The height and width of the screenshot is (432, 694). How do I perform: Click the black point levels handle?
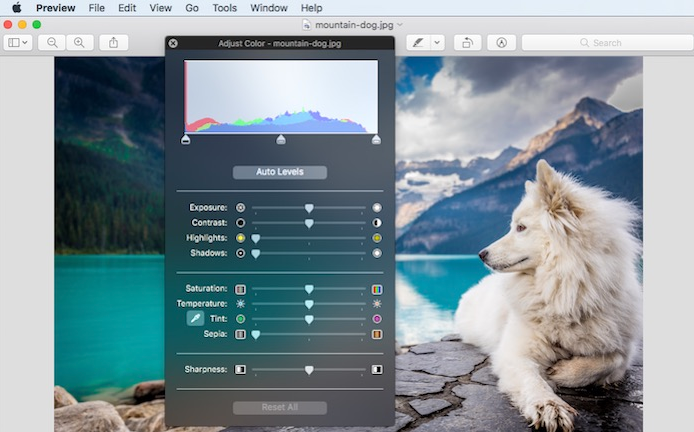185,140
